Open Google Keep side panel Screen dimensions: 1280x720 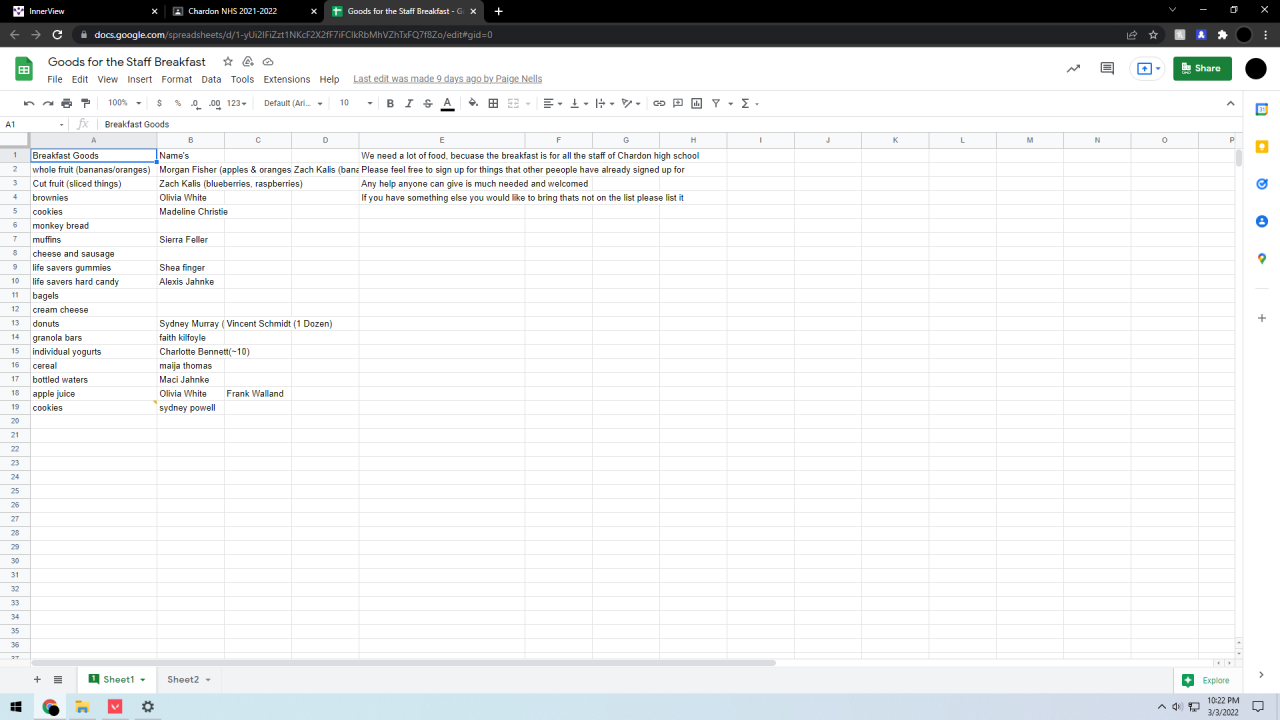tap(1262, 146)
